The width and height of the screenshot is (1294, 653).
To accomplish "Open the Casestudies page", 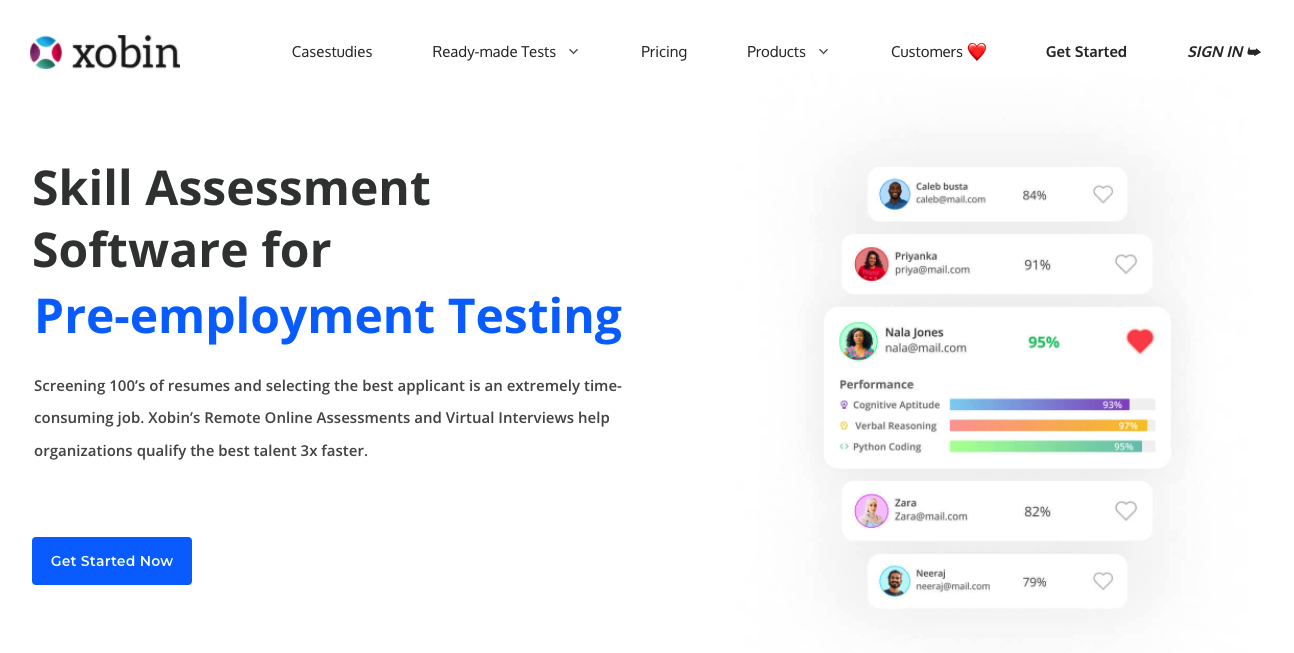I will [331, 51].
